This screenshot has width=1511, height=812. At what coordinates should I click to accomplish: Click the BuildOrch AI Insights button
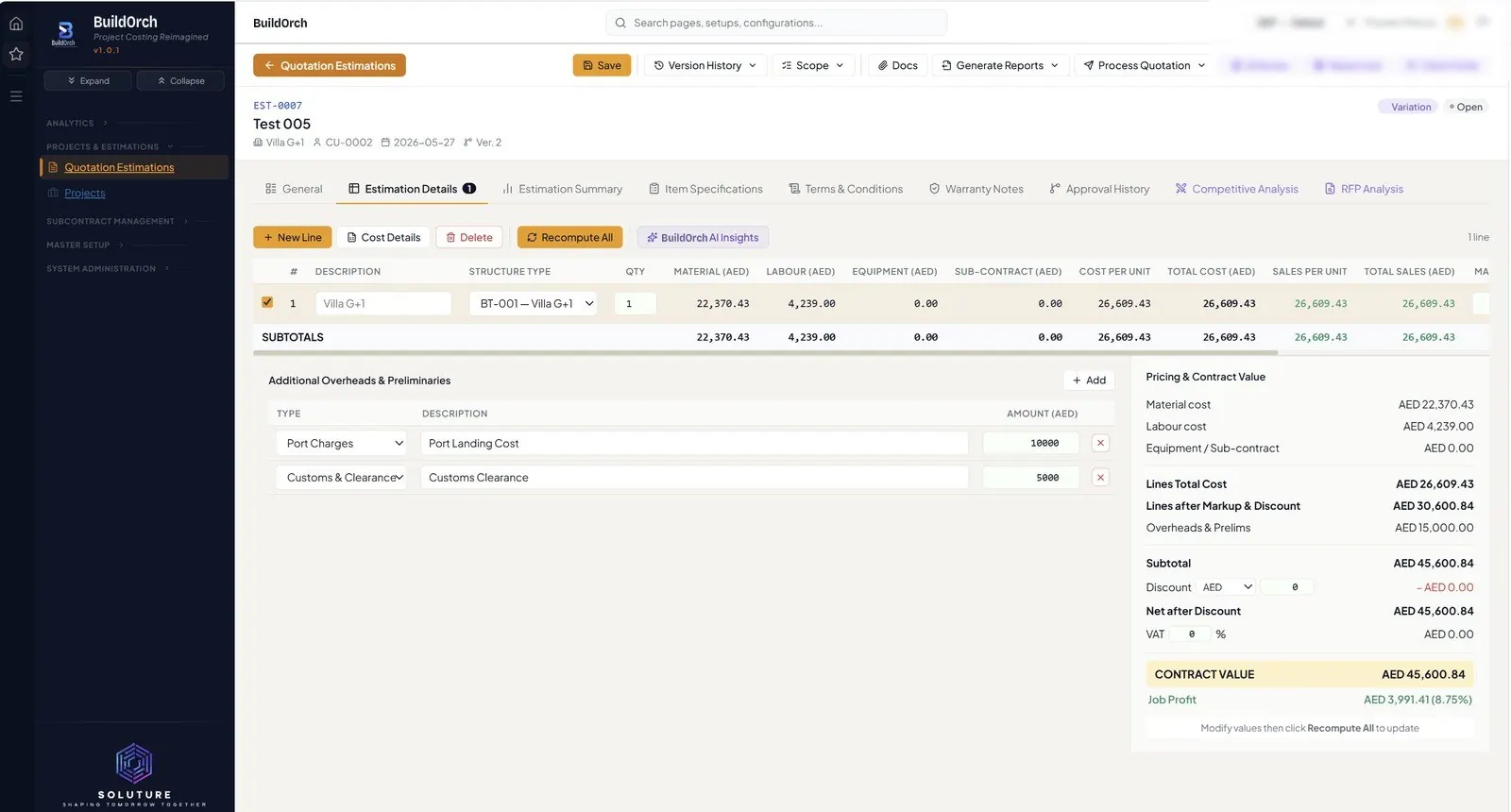click(x=703, y=238)
